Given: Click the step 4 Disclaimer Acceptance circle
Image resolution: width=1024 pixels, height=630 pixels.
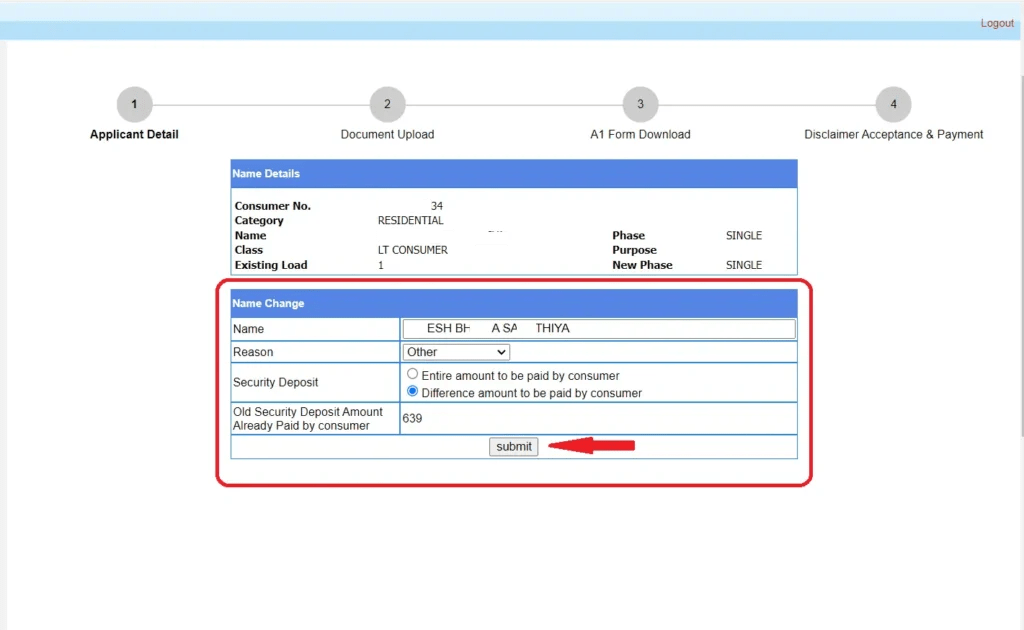Looking at the screenshot, I should [x=893, y=104].
